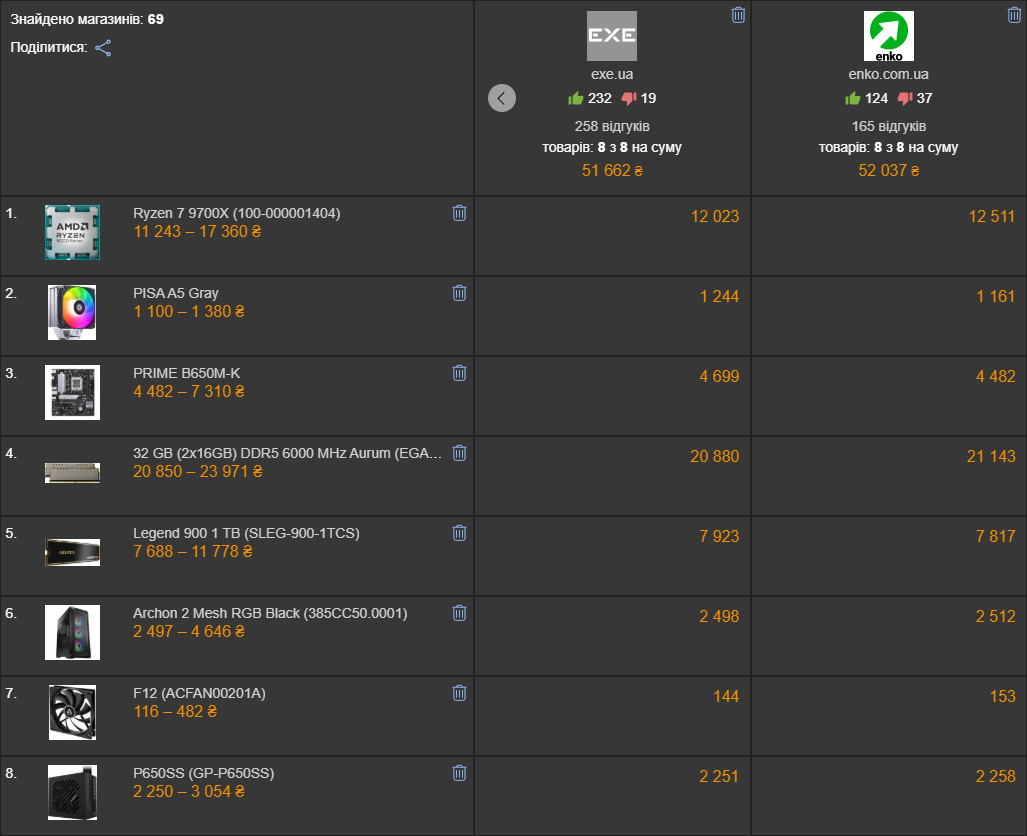
Task: Open Archon 2 Mesh case thumbnail
Action: coord(72,632)
